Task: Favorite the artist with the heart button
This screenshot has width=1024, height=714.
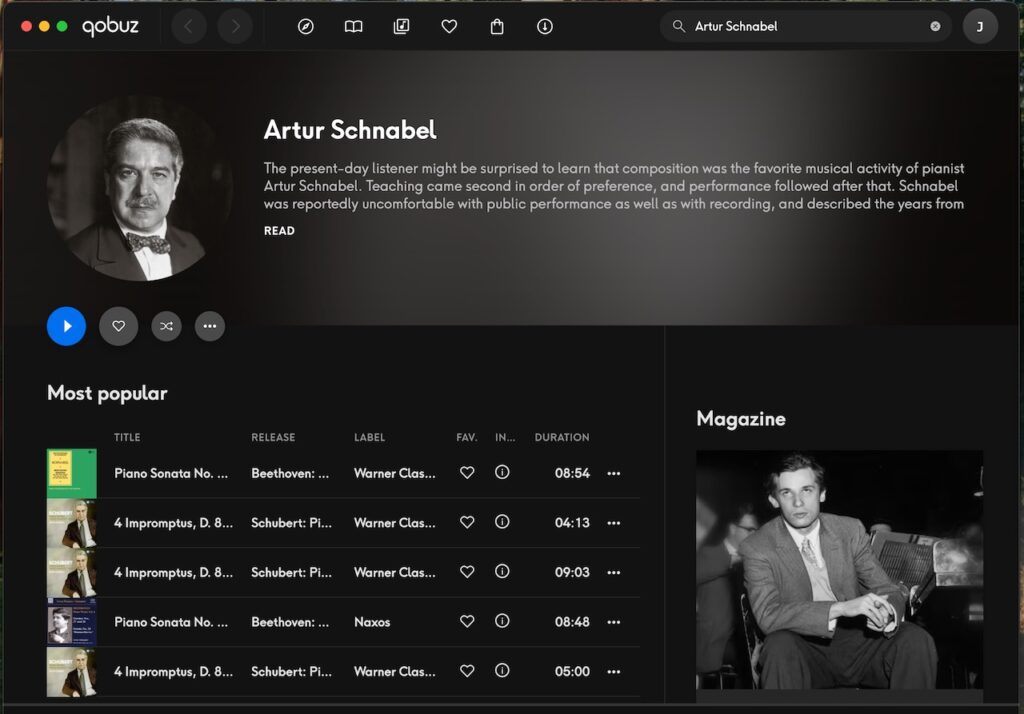Action: 118,326
